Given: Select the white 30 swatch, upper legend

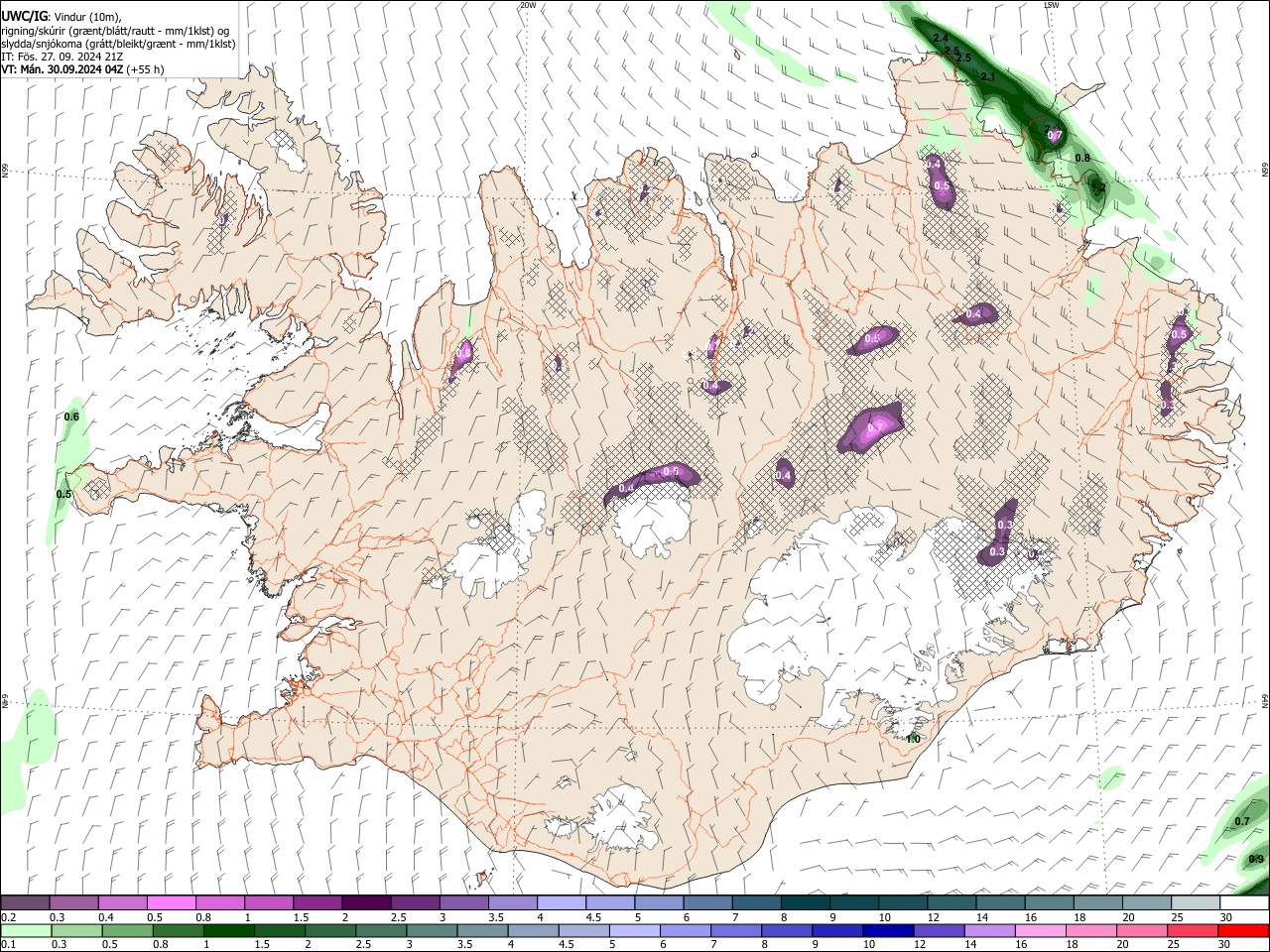Looking at the screenshot, I should tap(1244, 902).
